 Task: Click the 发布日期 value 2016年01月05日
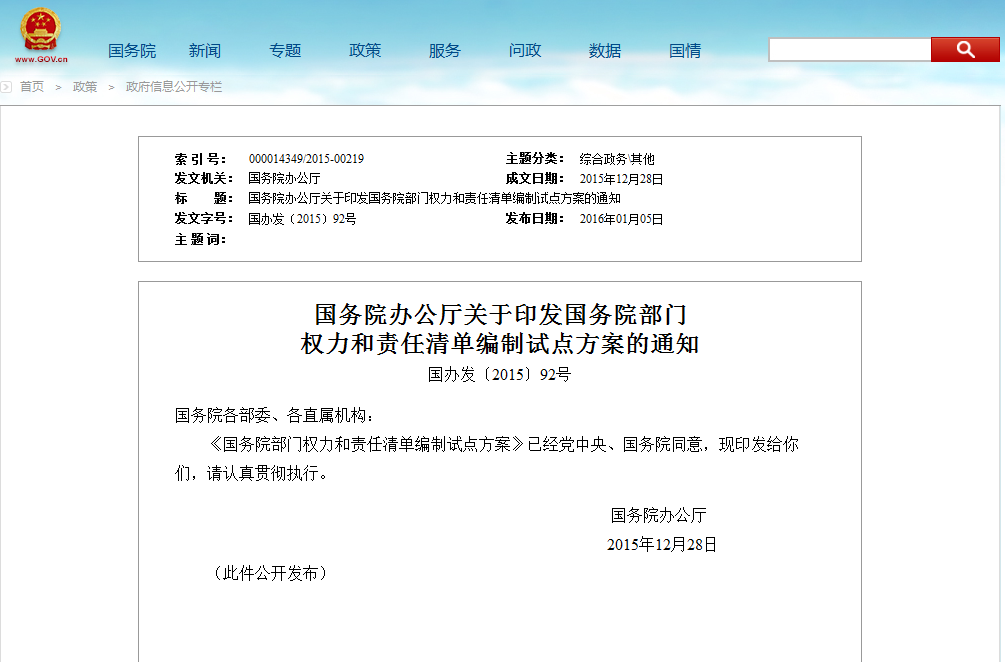tap(621, 219)
